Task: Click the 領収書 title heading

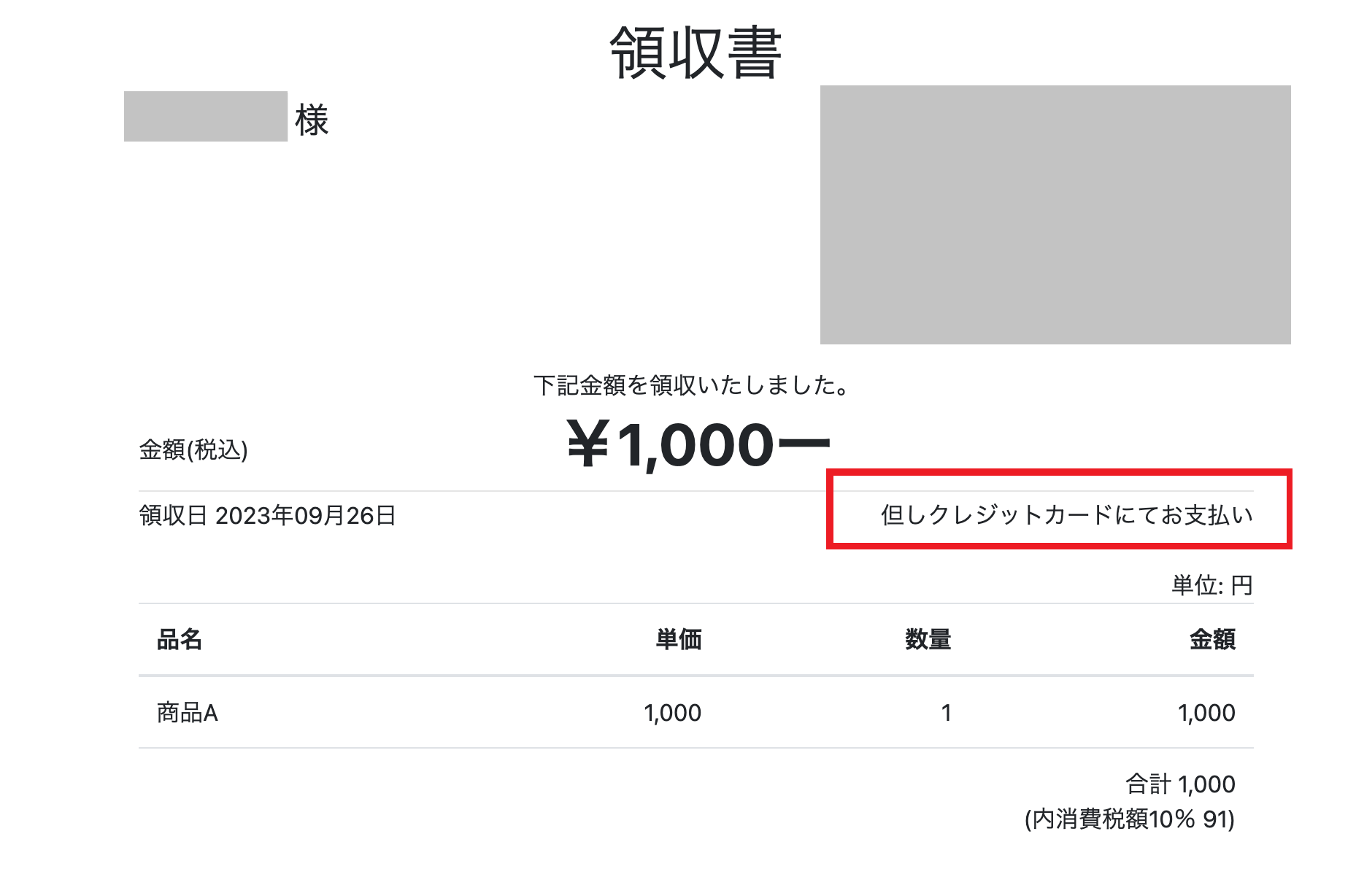Action: [696, 53]
